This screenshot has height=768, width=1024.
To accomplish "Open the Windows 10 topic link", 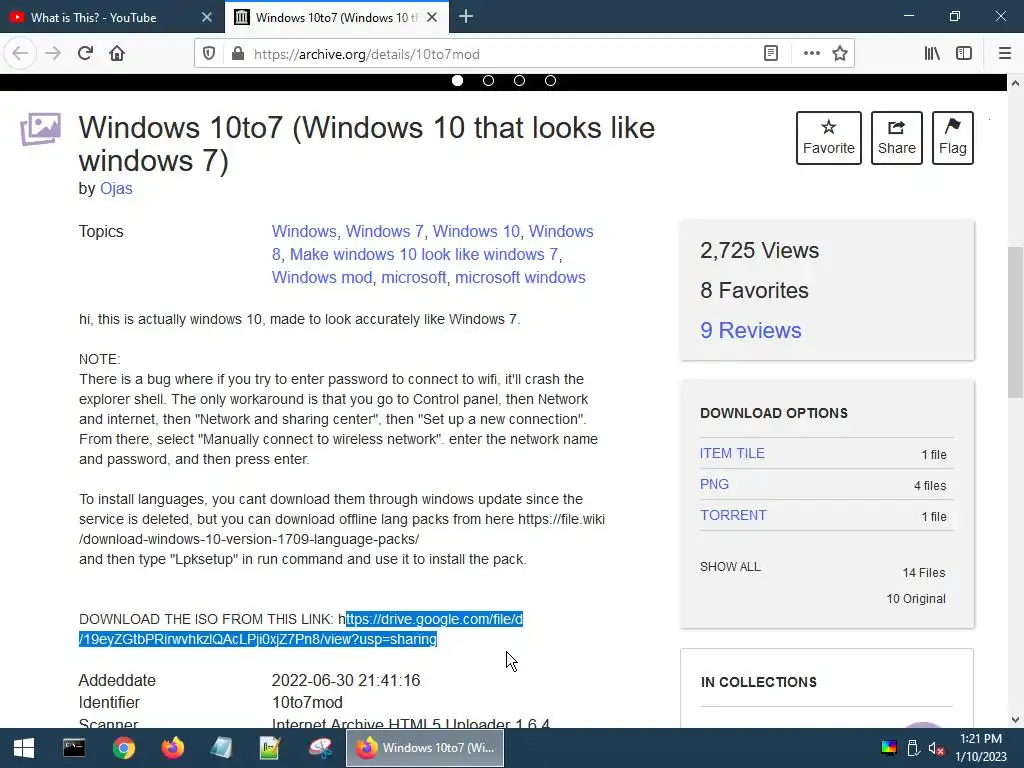I will 476,231.
